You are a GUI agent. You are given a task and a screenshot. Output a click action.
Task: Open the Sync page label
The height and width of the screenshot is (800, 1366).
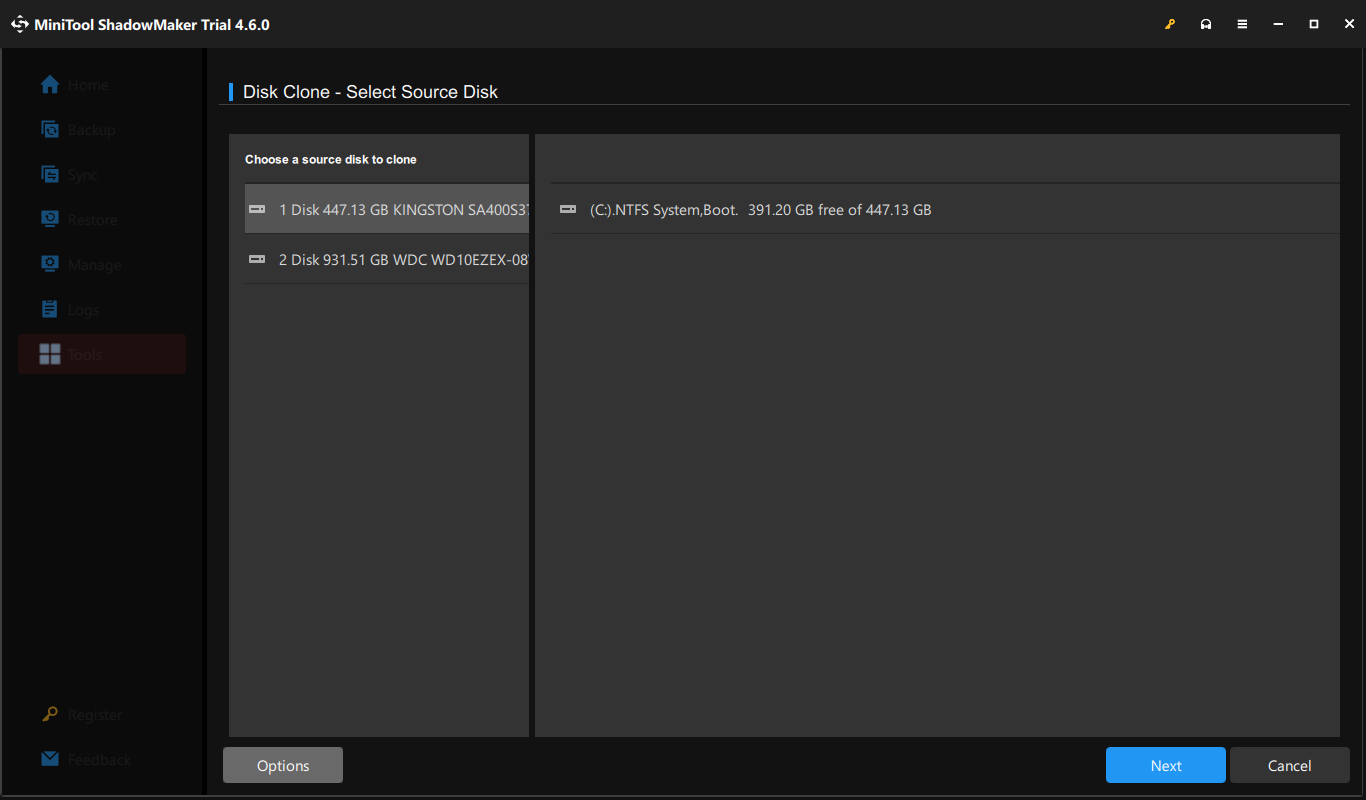(83, 175)
